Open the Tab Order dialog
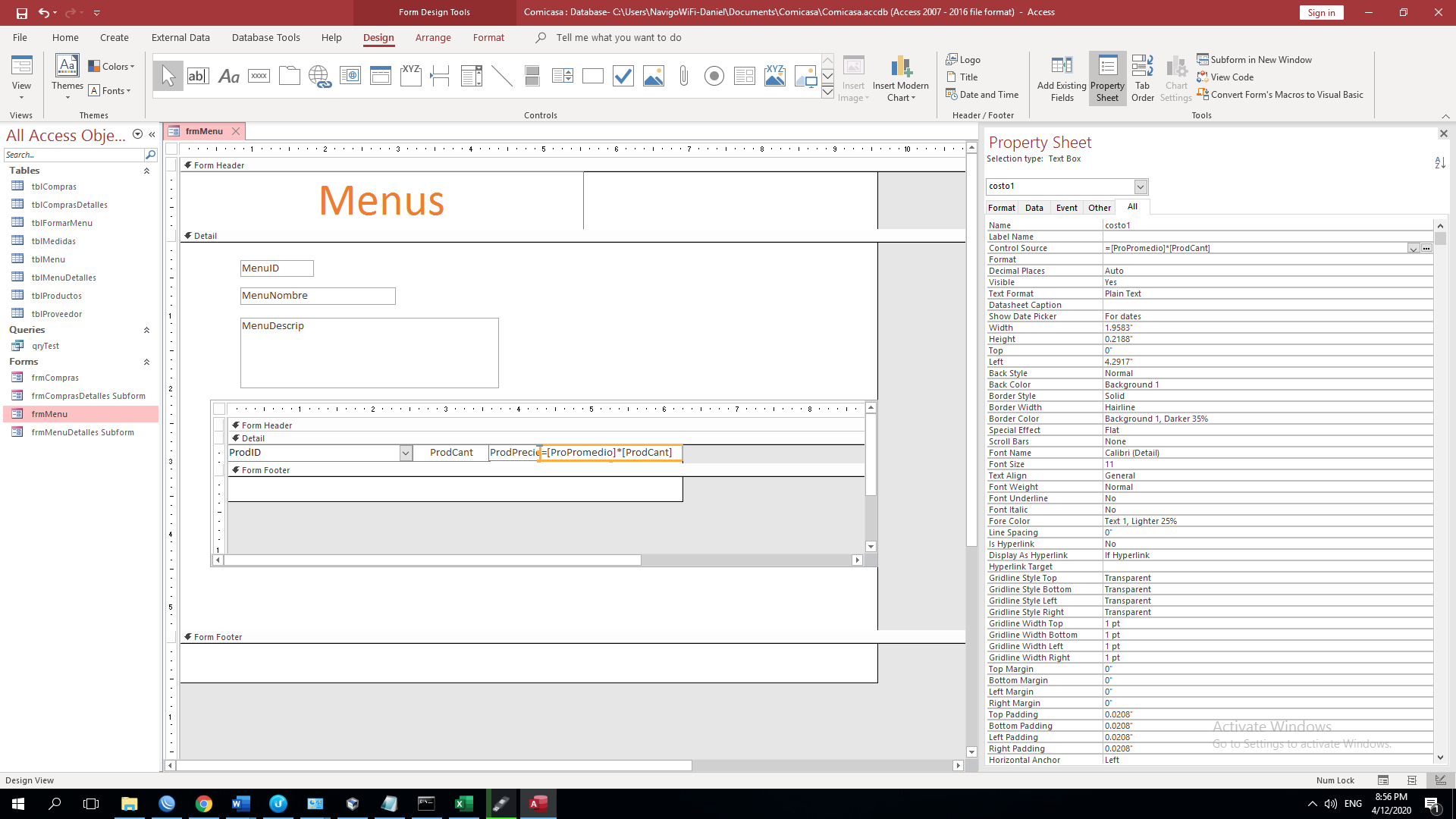 coord(1142,77)
